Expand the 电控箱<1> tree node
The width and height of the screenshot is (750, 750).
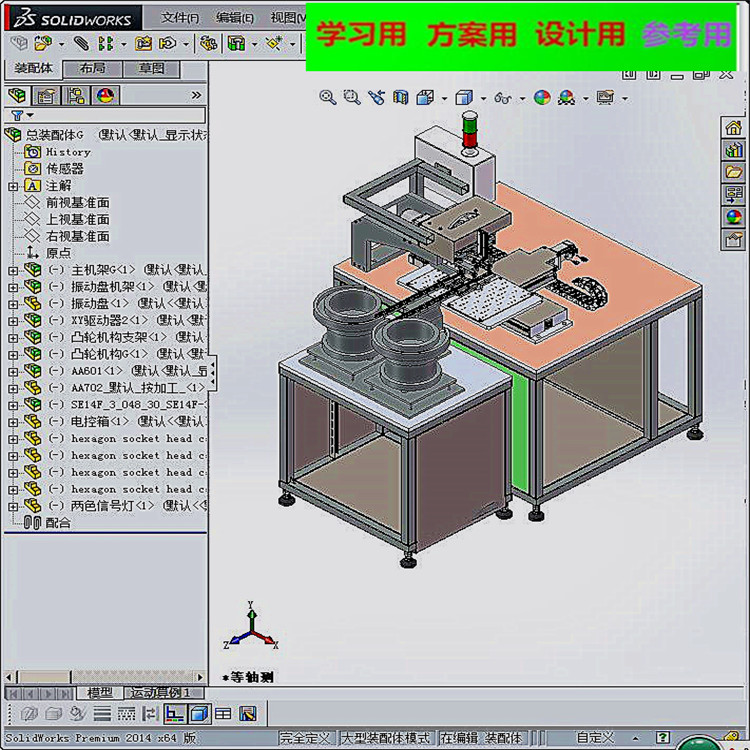coord(13,422)
